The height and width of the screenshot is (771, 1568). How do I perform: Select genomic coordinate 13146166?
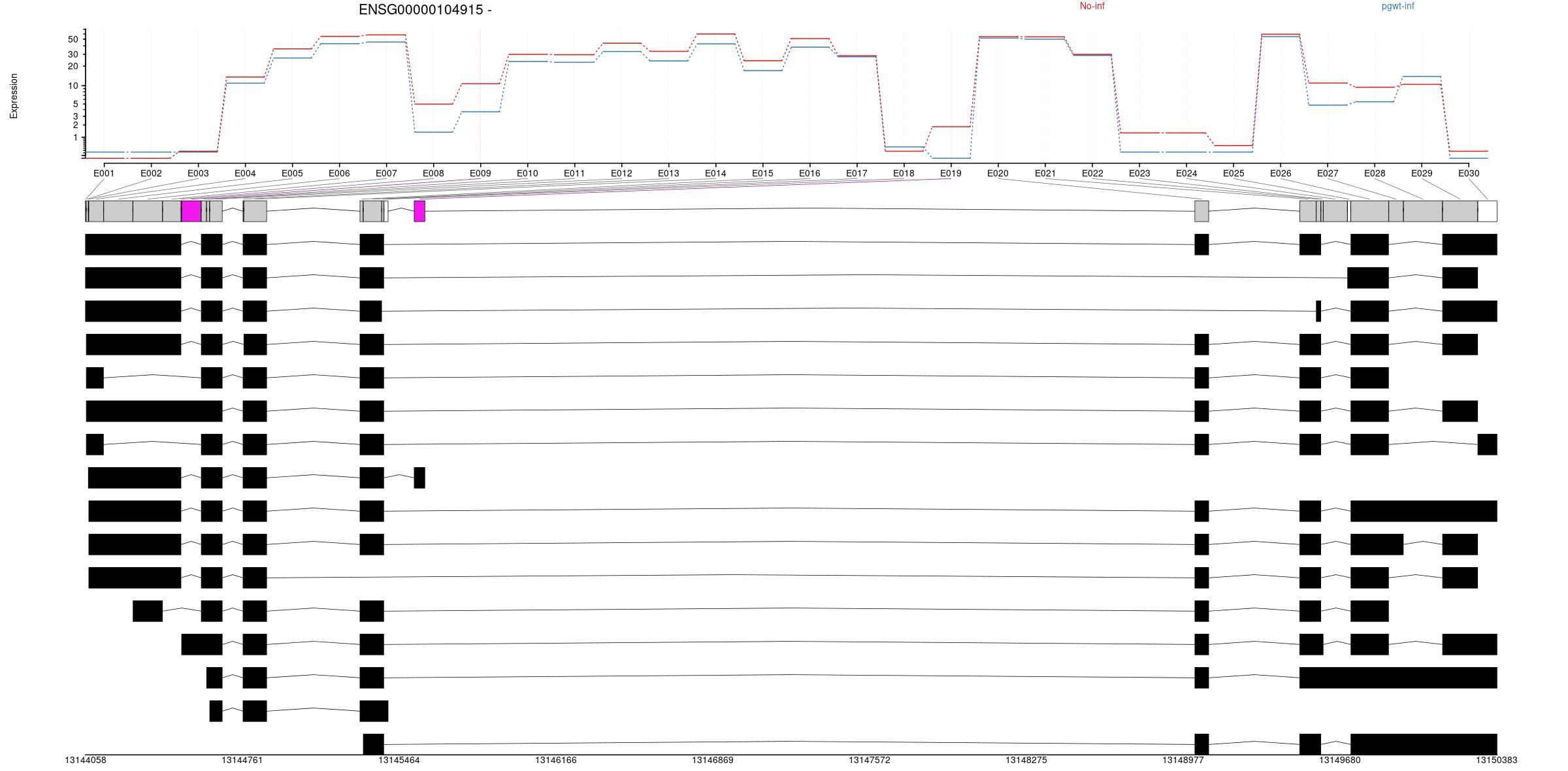[556, 760]
